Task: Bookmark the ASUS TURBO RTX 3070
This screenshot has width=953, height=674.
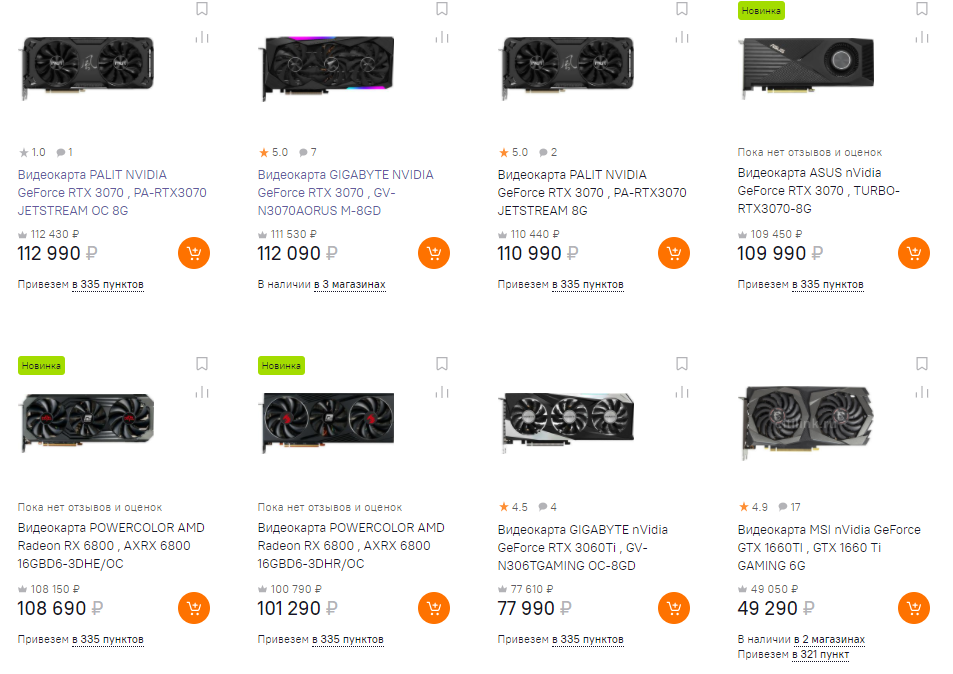Action: pyautogui.click(x=922, y=9)
